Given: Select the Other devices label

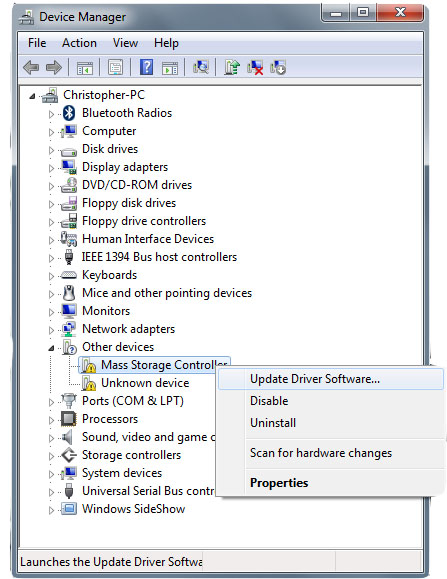Looking at the screenshot, I should pos(118,347).
